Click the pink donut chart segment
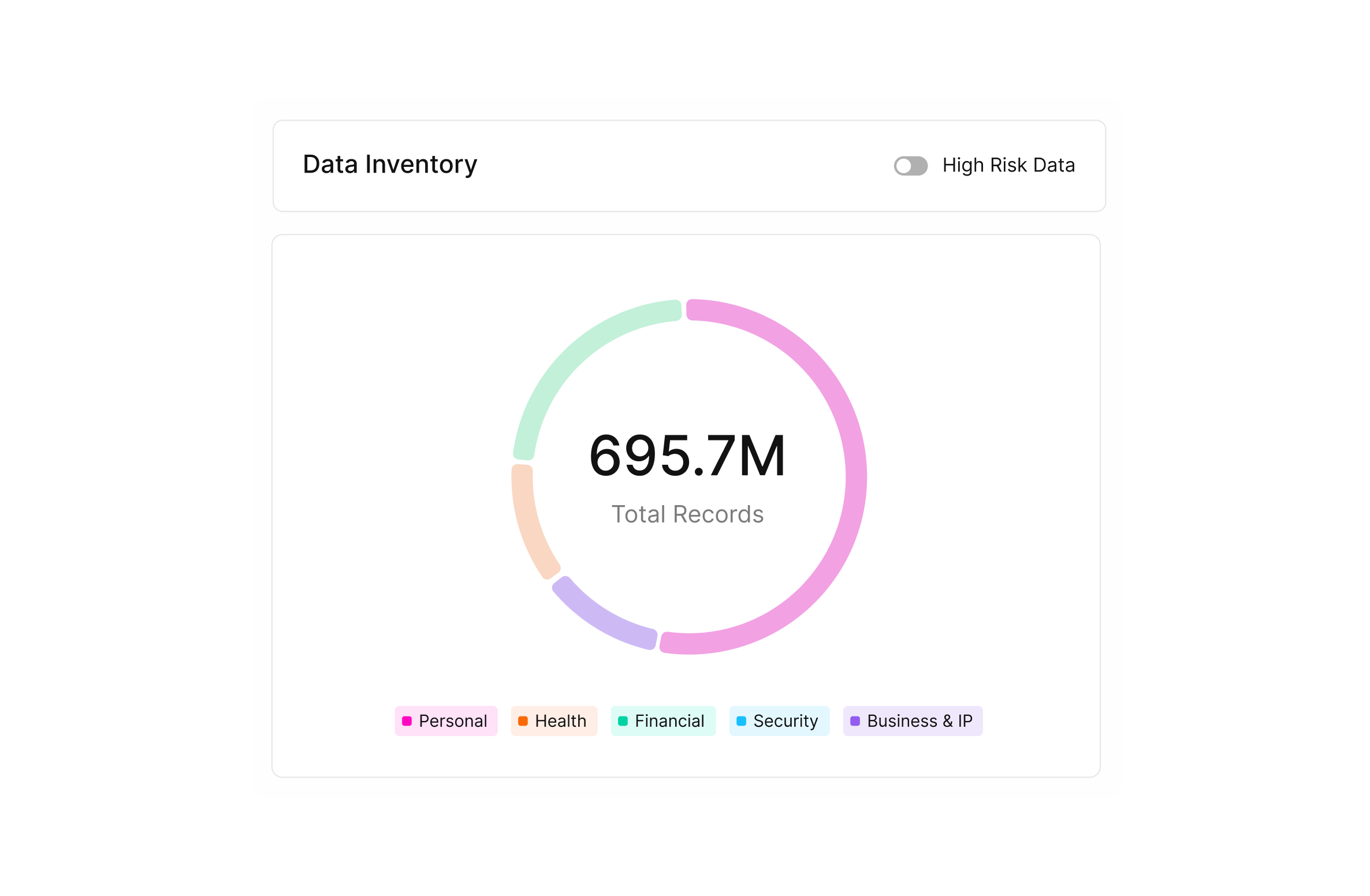 (856, 477)
